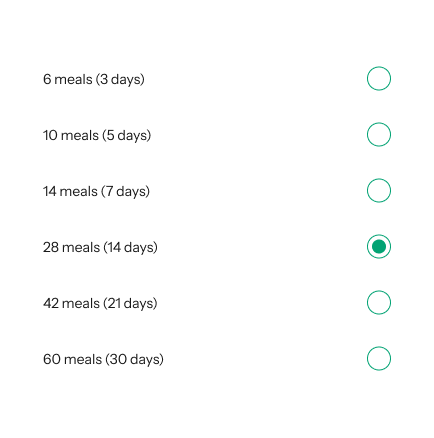Click the "(21 days)" text in the list

point(130,304)
